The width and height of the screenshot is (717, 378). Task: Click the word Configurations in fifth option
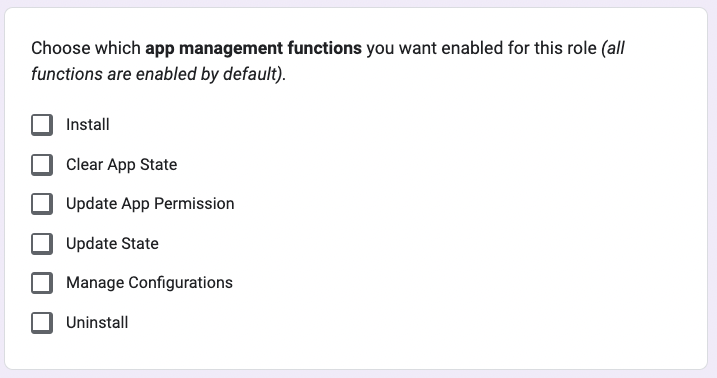click(x=181, y=283)
